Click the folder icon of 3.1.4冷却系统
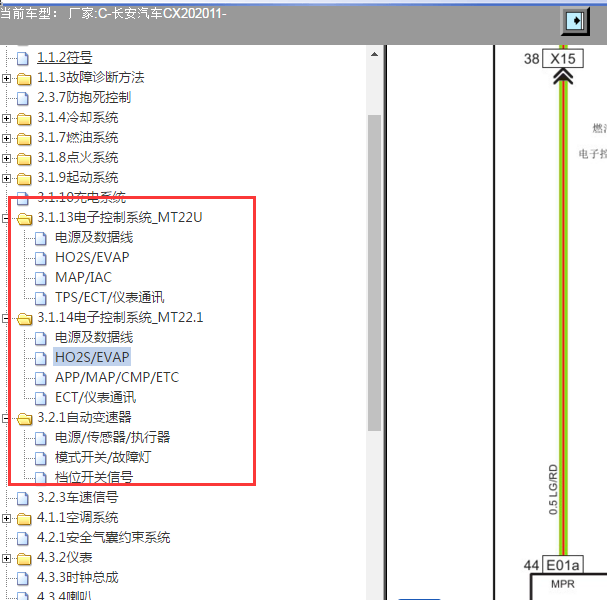Viewport: 607px width, 600px height. coord(24,118)
